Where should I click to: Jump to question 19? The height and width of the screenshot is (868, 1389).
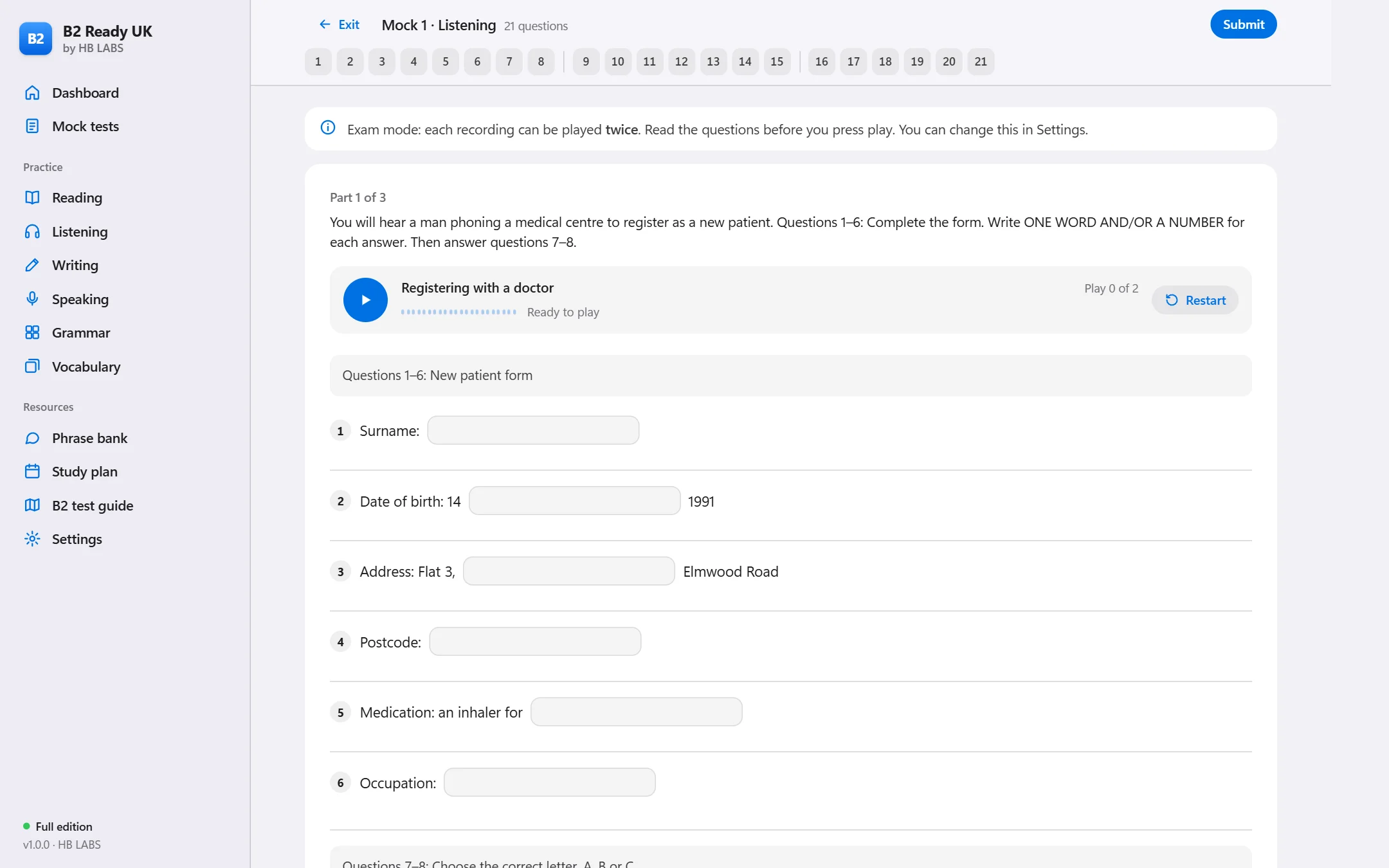(x=917, y=62)
